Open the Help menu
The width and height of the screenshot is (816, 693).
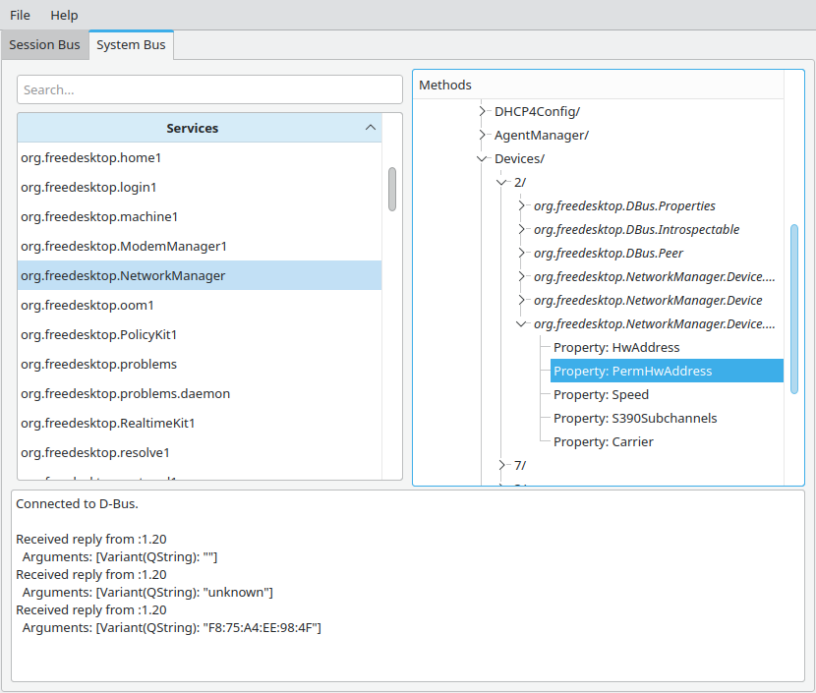pyautogui.click(x=64, y=15)
